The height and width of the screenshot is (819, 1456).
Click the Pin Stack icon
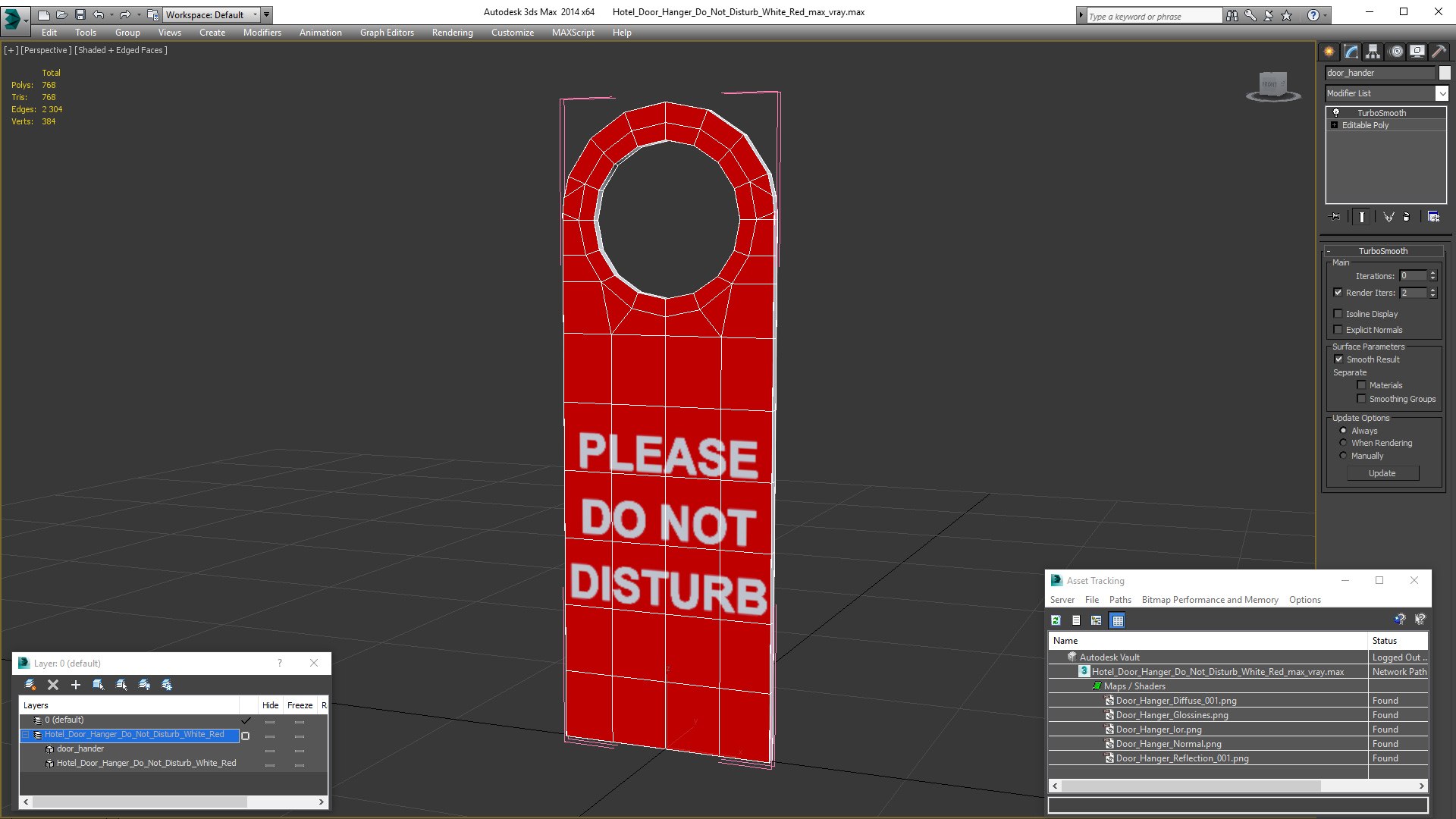pyautogui.click(x=1335, y=217)
